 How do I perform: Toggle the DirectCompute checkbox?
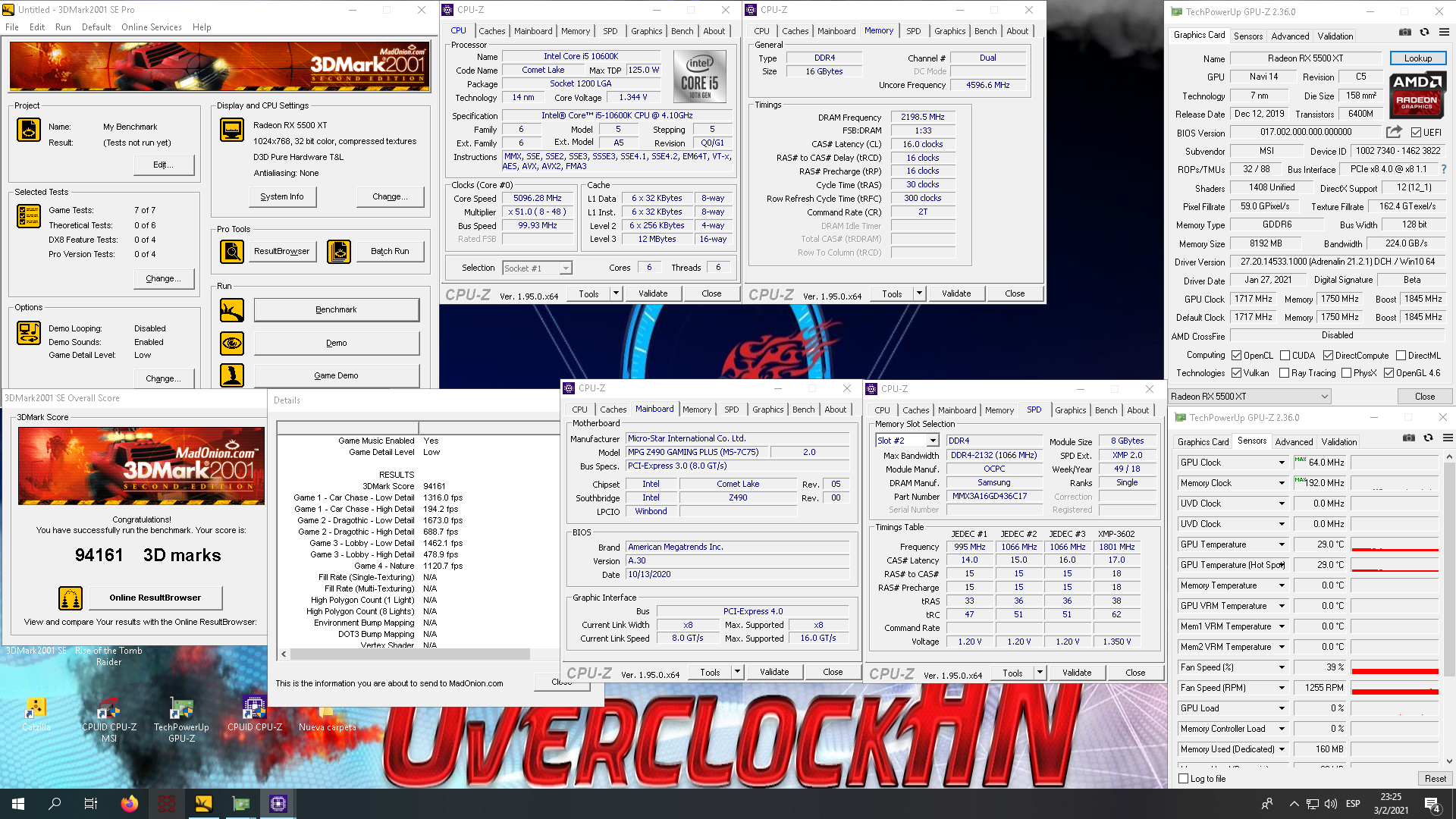(1328, 356)
